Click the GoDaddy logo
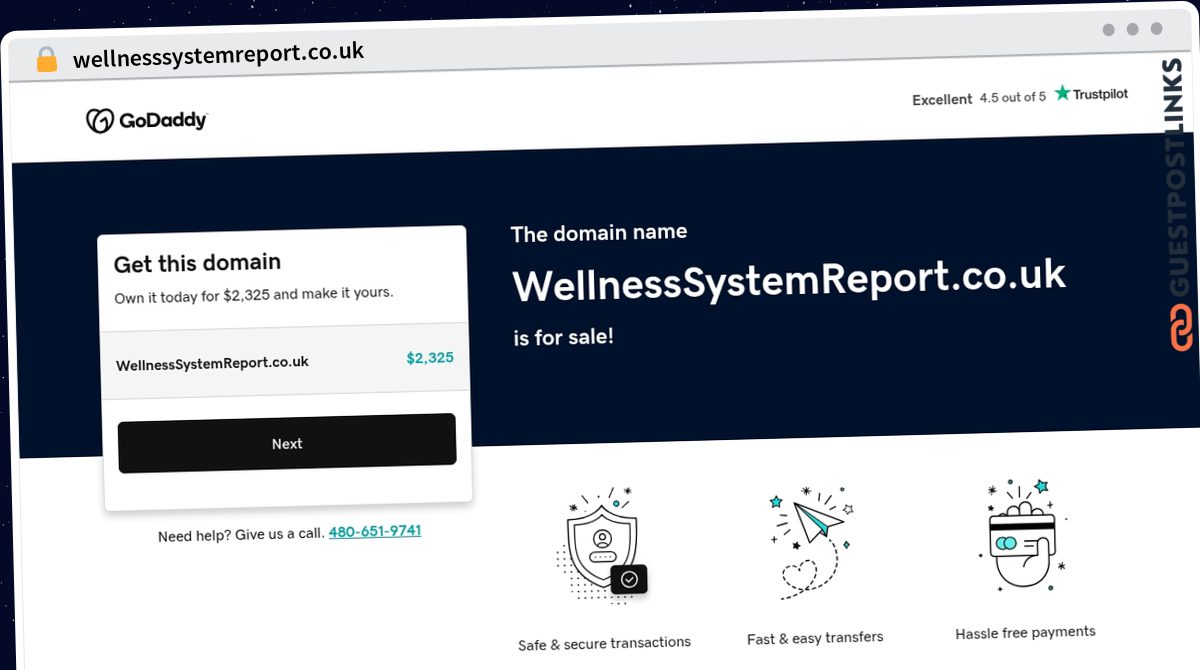Viewport: 1200px width, 670px height. 146,121
